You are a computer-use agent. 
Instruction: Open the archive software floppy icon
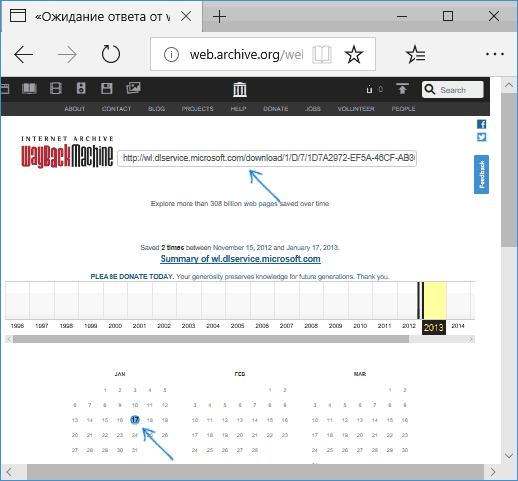(107, 89)
